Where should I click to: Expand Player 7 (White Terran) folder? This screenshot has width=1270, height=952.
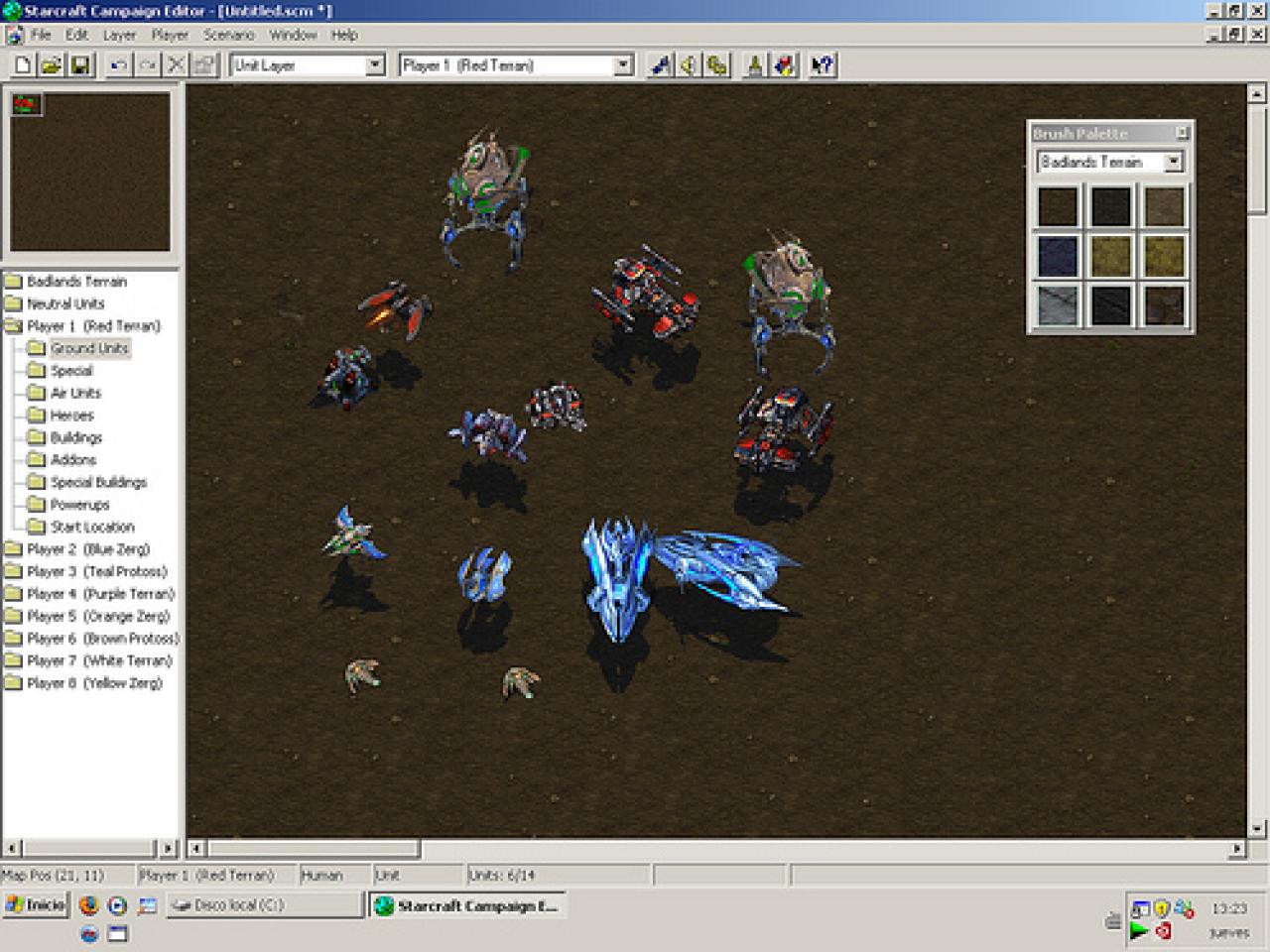(x=13, y=660)
